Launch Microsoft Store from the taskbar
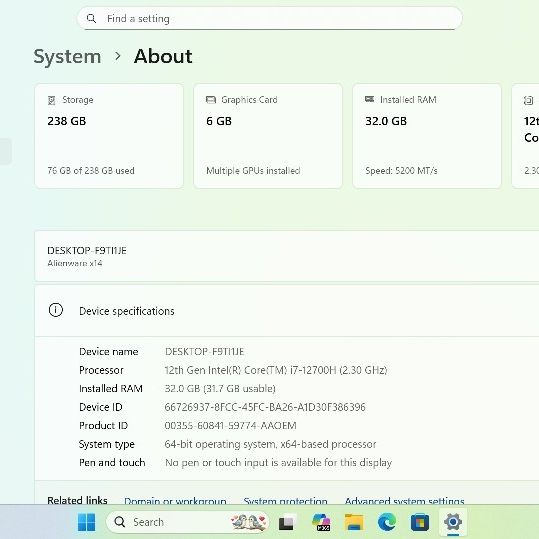 coord(420,522)
